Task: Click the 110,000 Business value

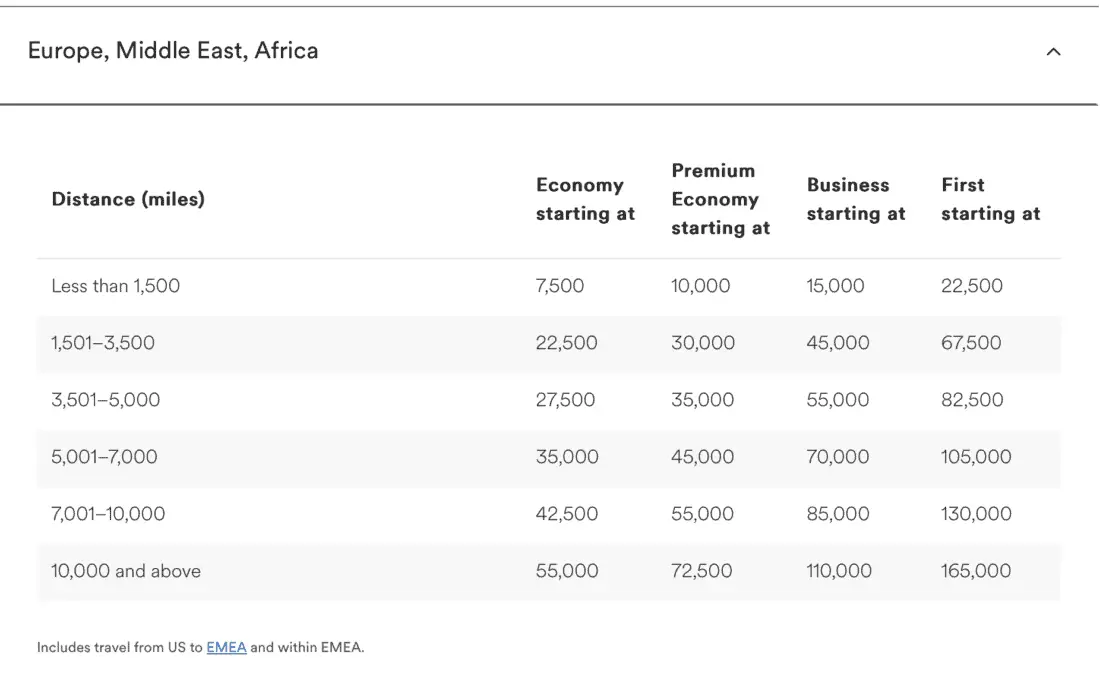Action: coord(839,571)
